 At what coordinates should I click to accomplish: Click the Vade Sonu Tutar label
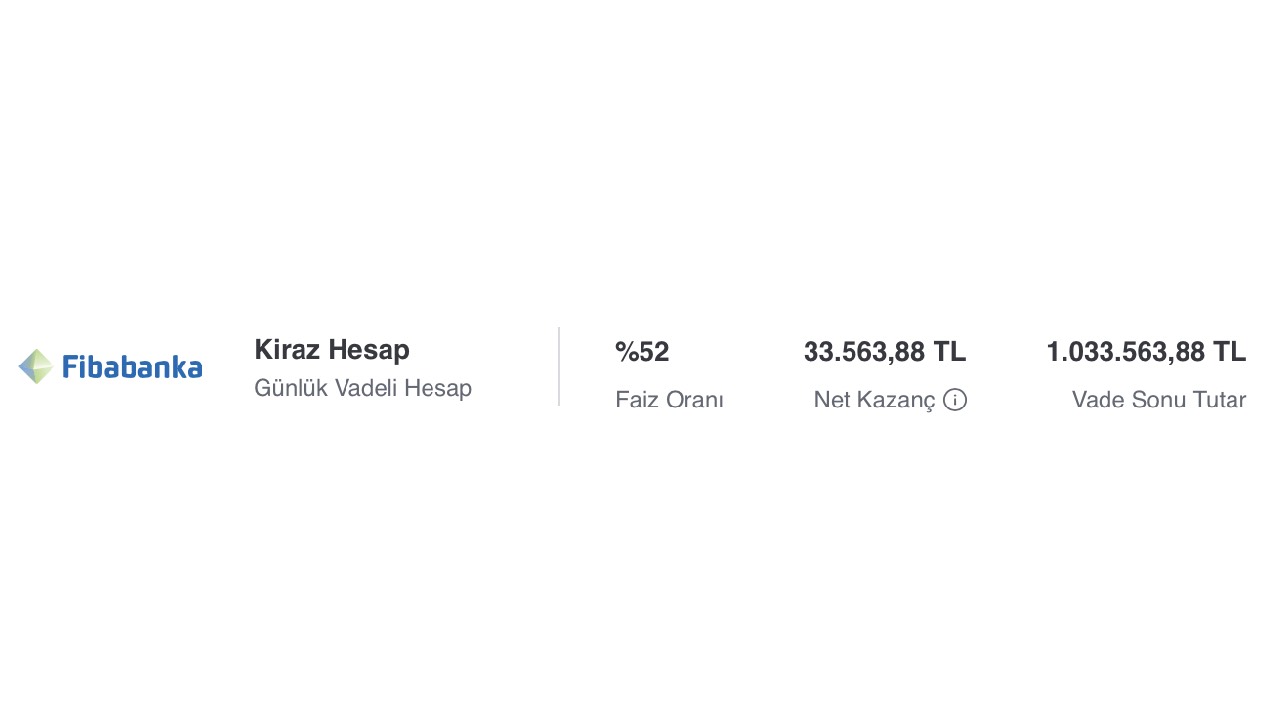(1159, 400)
